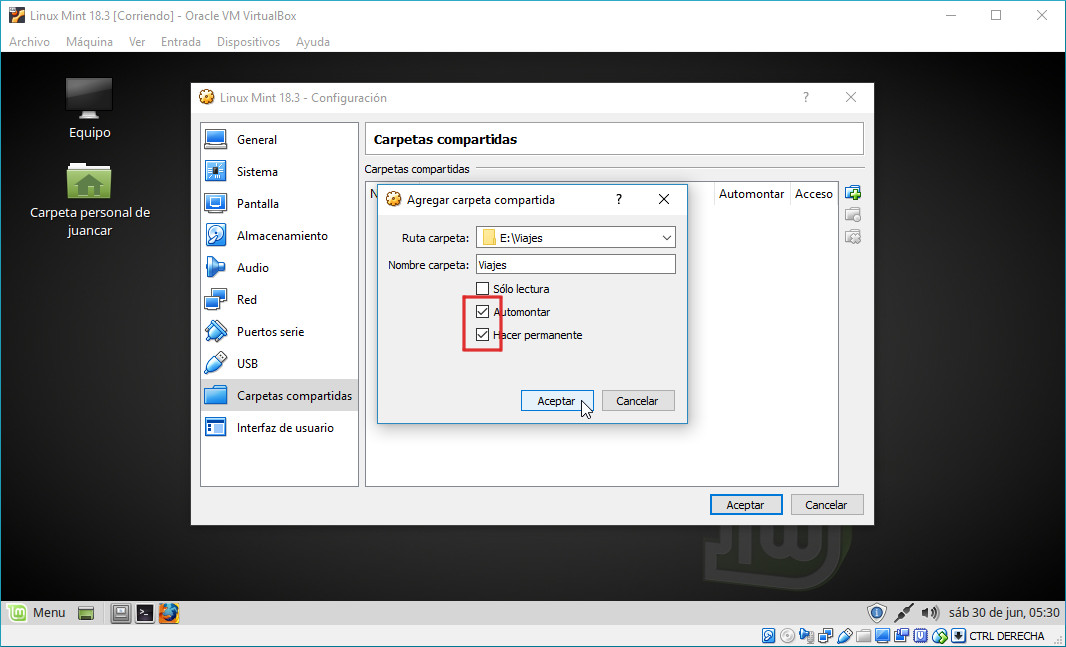1066x647 pixels.
Task: Click the Nombre carpeta text field
Action: click(575, 265)
